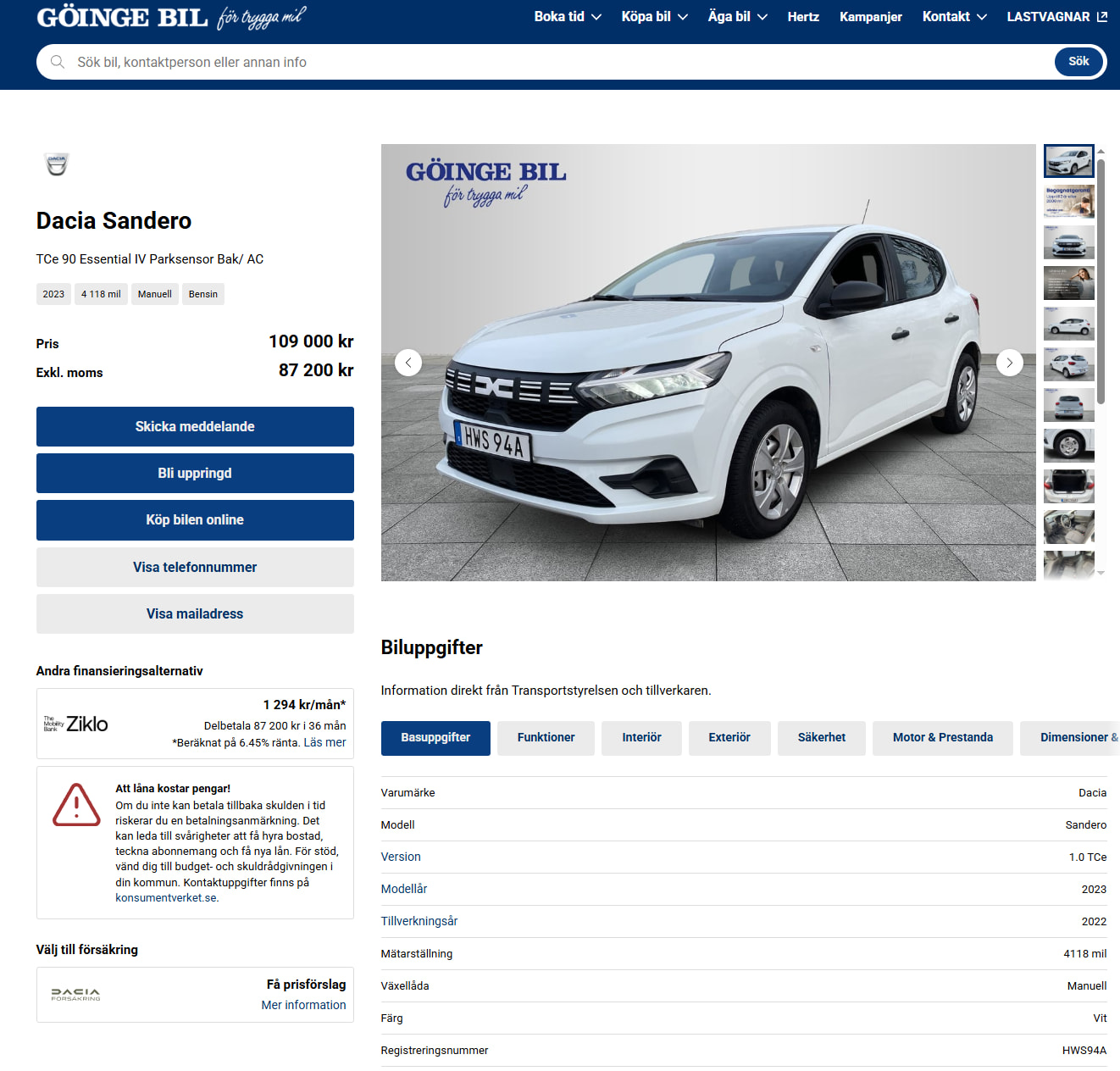Expand the Köpa bil dropdown menu
Screen dimensions: 1120x1071
tap(654, 17)
